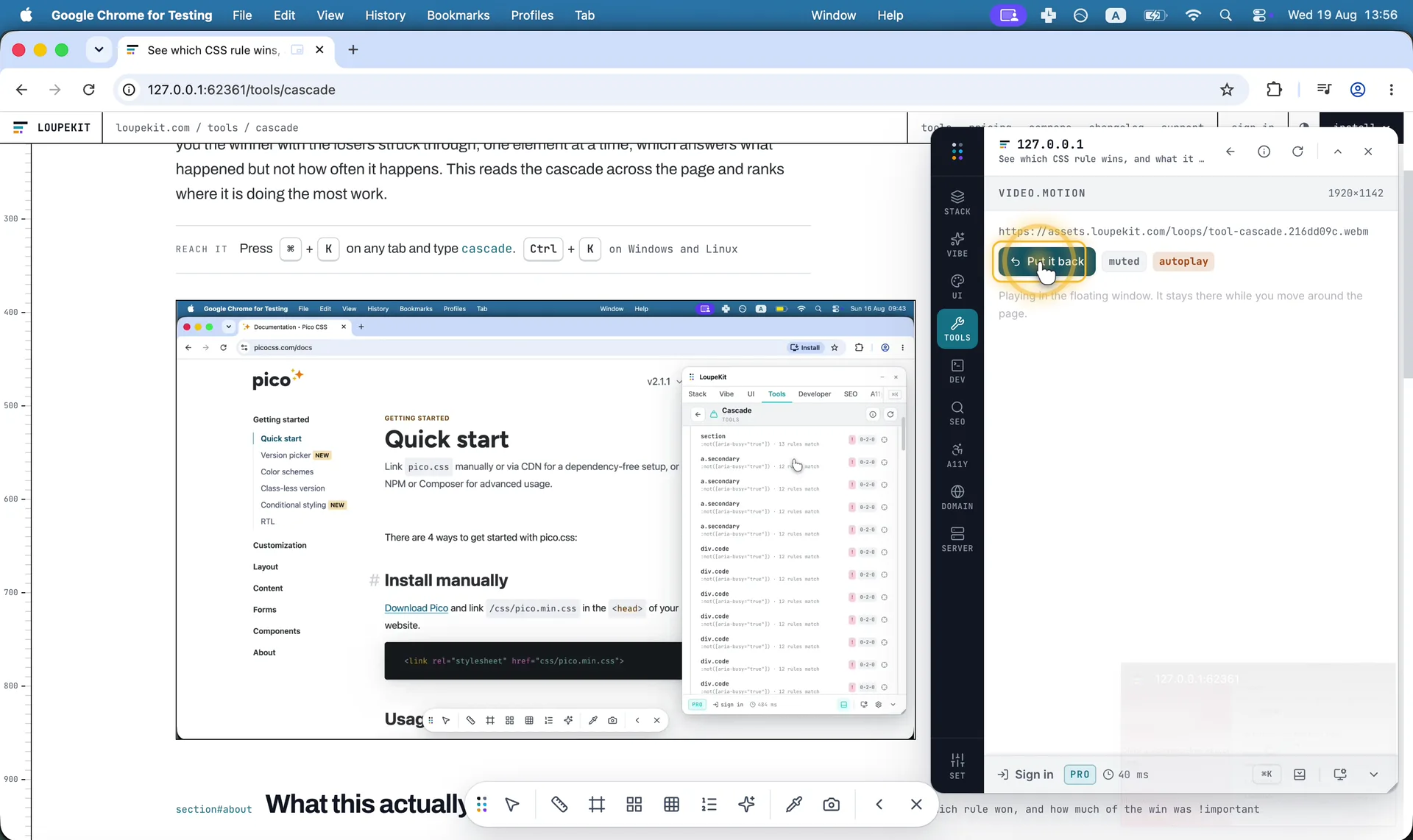Image resolution: width=1413 pixels, height=840 pixels.
Task: Select the sparkle tool in floating toolbar
Action: click(x=746, y=804)
